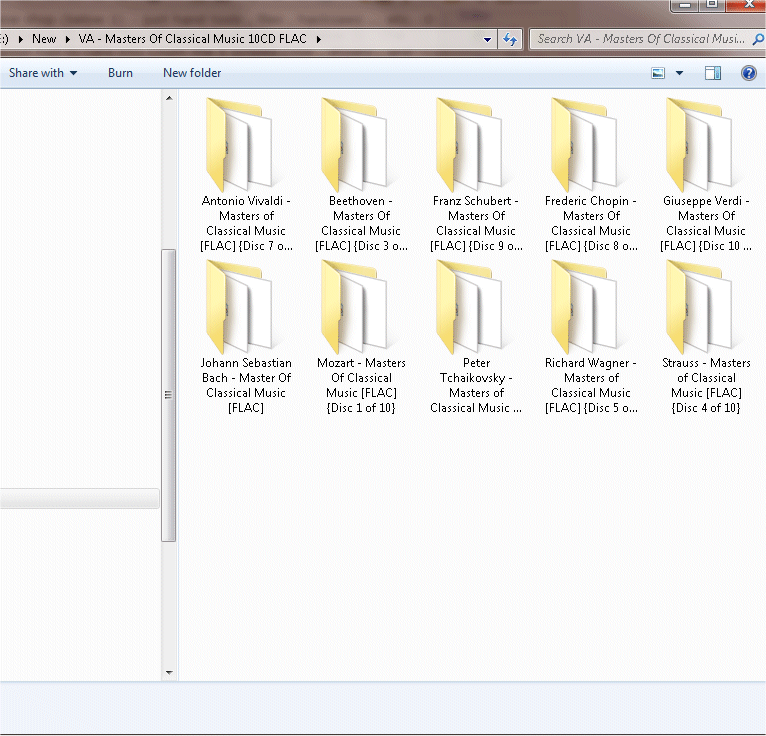Expand the arrow after New in breadcrumb

click(68, 39)
